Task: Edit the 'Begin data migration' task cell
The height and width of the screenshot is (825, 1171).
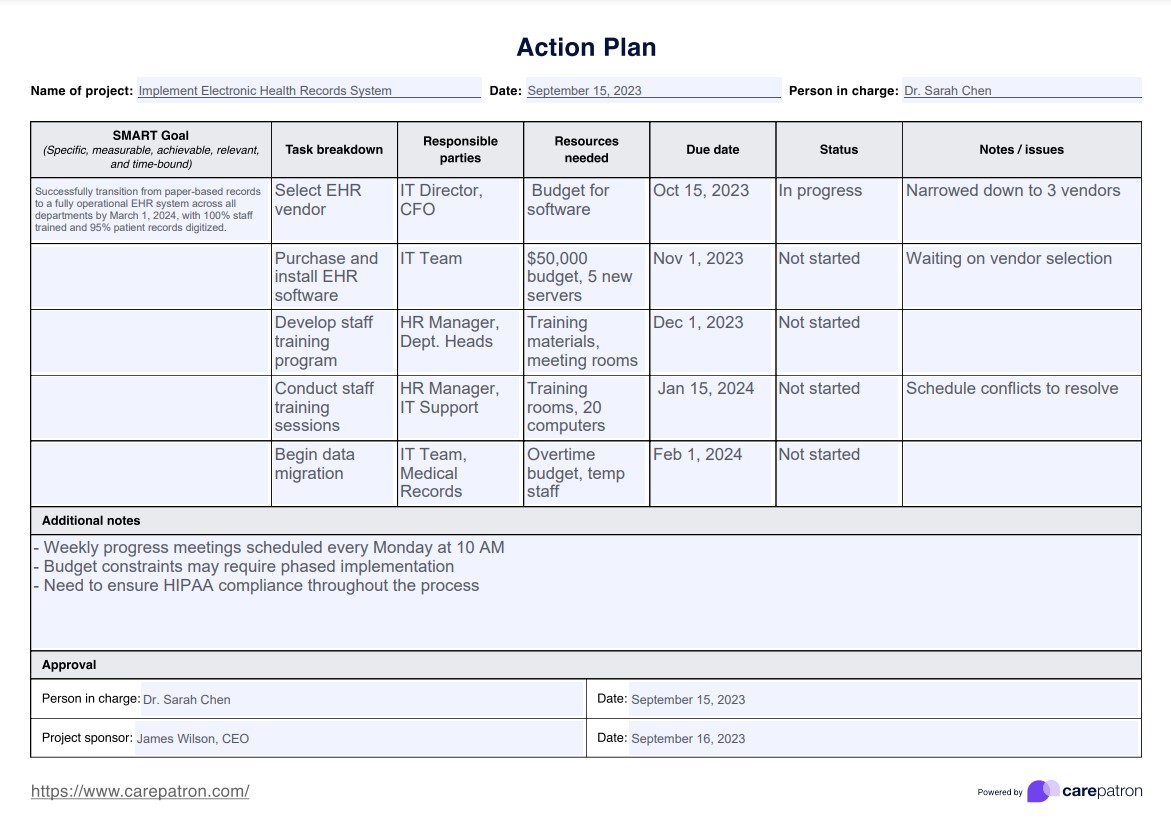Action: click(334, 473)
